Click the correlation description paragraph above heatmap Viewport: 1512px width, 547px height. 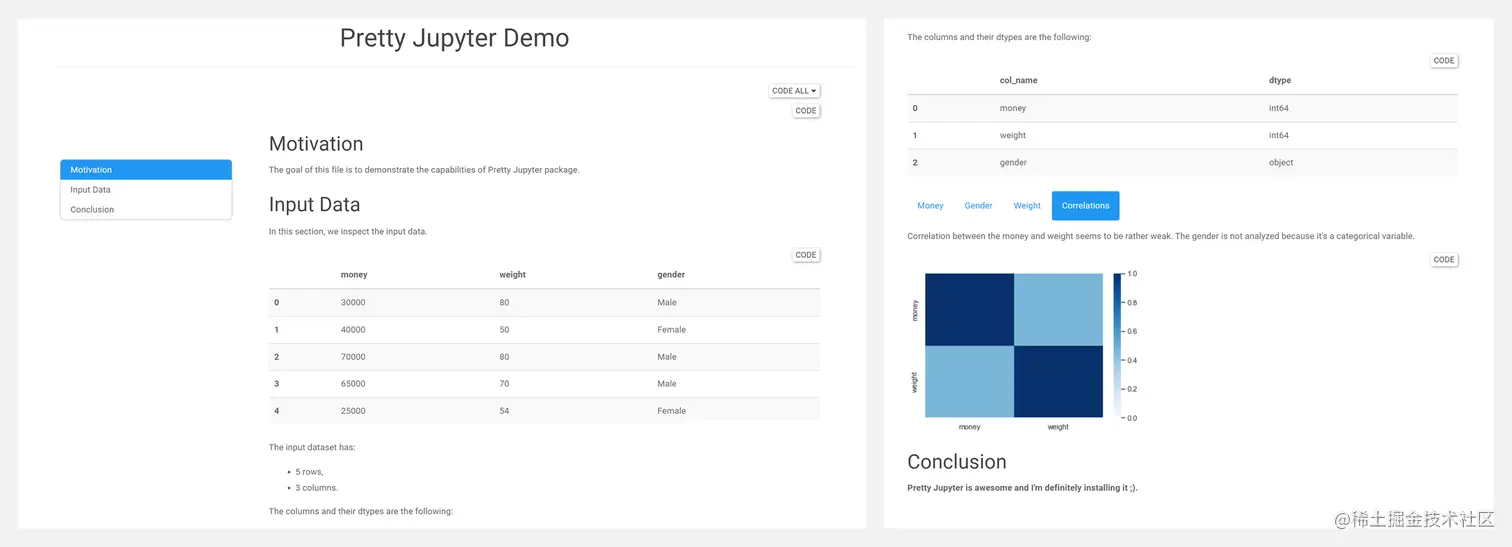click(1160, 236)
